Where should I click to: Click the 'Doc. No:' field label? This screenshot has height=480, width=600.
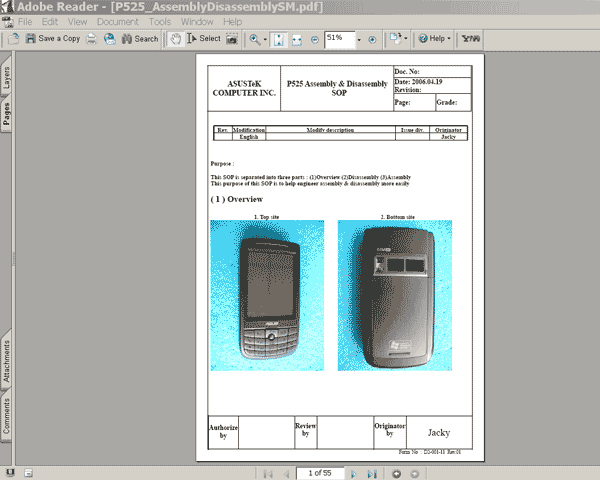(x=407, y=72)
